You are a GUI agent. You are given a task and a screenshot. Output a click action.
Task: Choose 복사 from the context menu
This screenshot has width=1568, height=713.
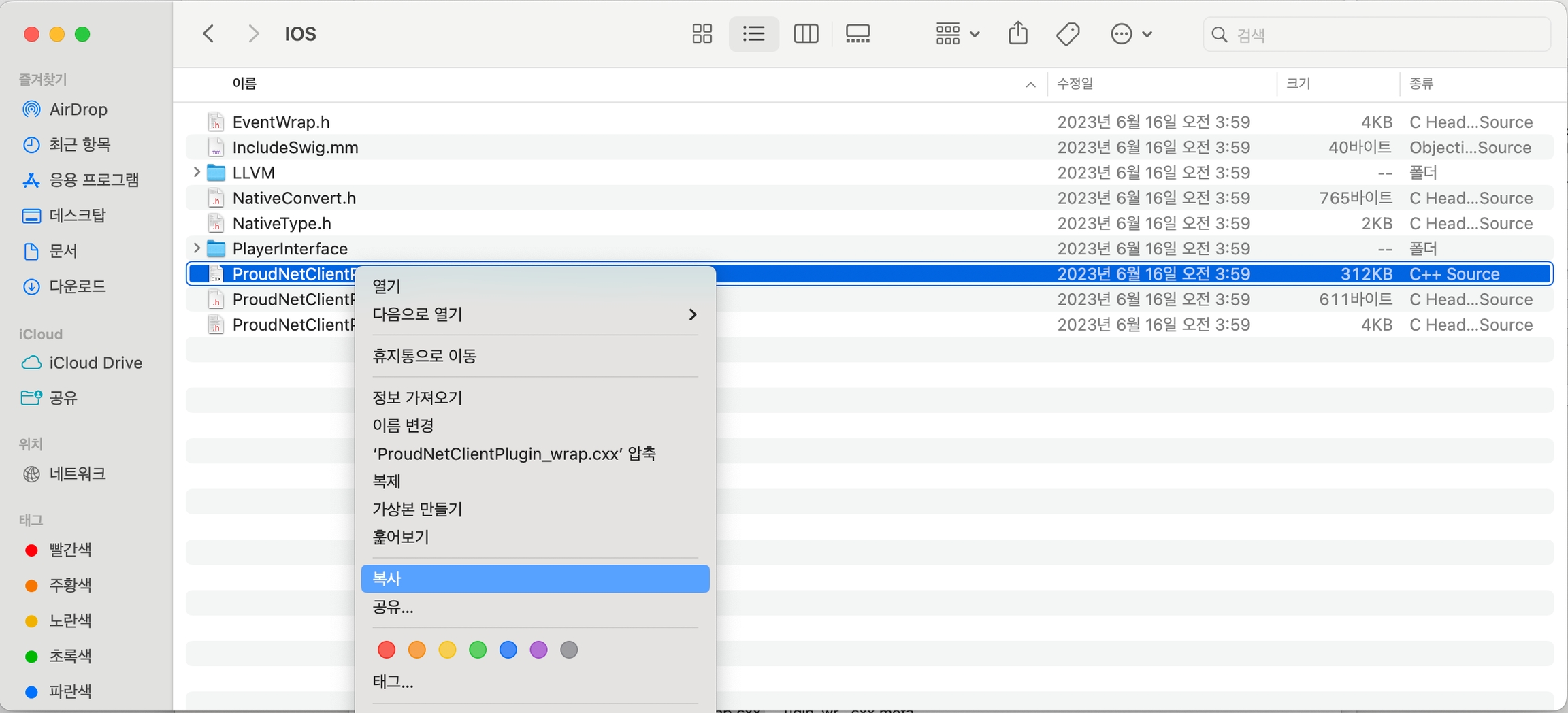point(535,579)
